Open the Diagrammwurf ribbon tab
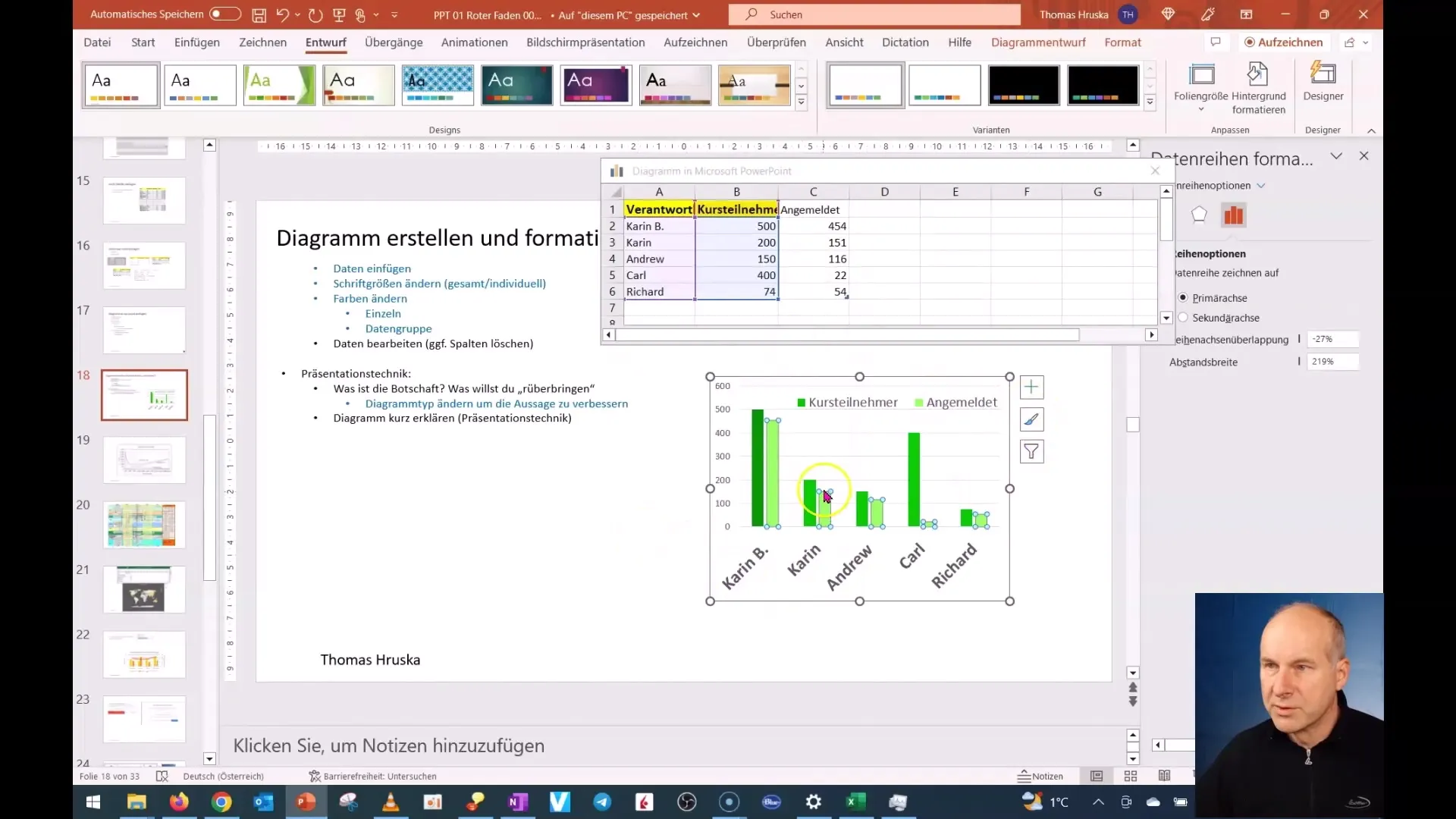The height and width of the screenshot is (819, 1456). [1038, 42]
